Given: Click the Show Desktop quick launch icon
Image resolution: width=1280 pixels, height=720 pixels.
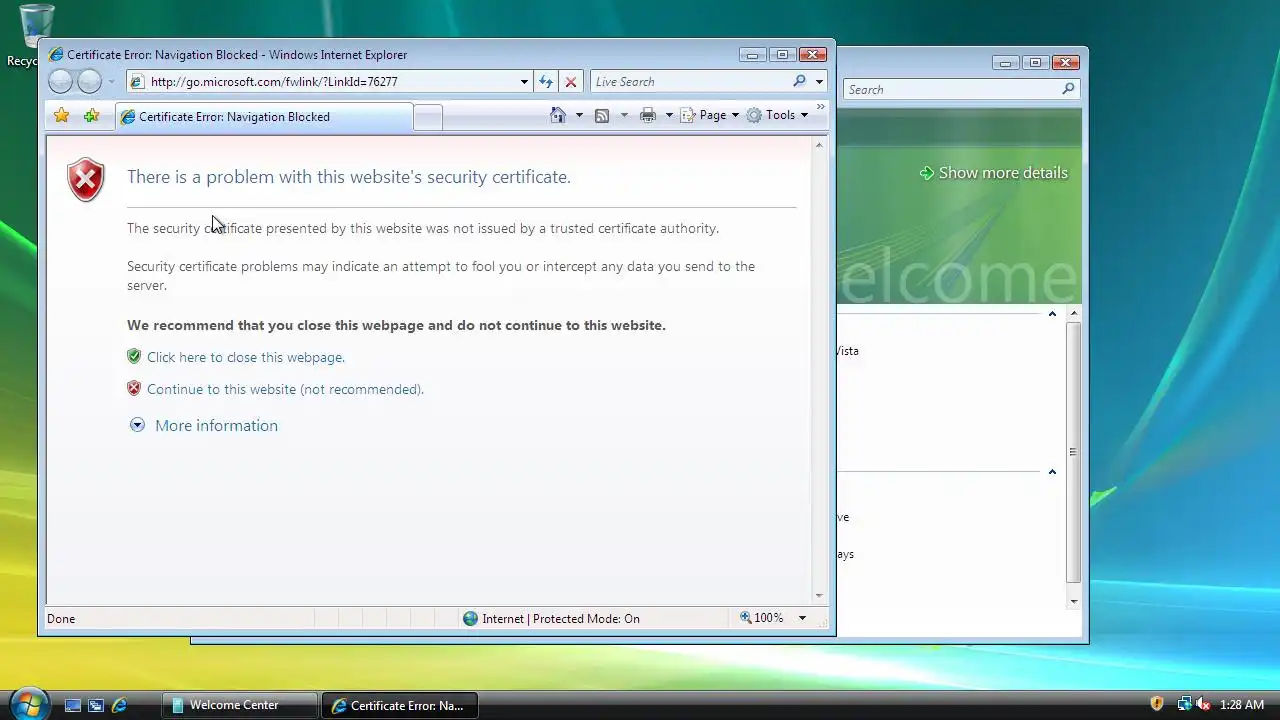Looking at the screenshot, I should point(72,705).
